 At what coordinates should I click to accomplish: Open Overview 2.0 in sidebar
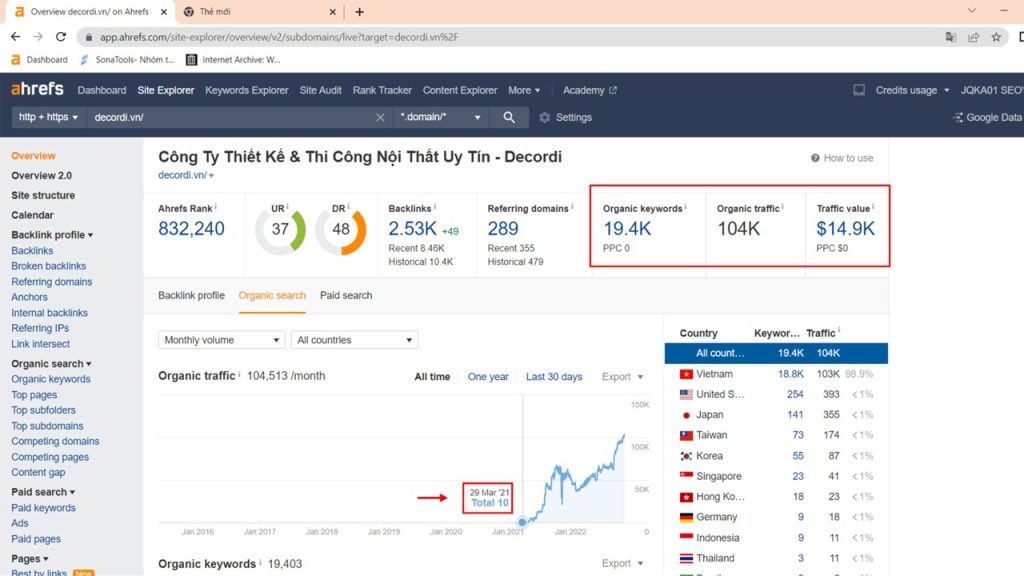click(41, 176)
